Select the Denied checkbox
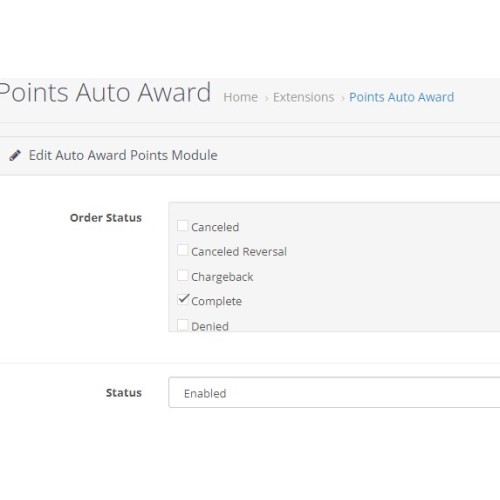The height and width of the screenshot is (500, 500). click(x=183, y=325)
